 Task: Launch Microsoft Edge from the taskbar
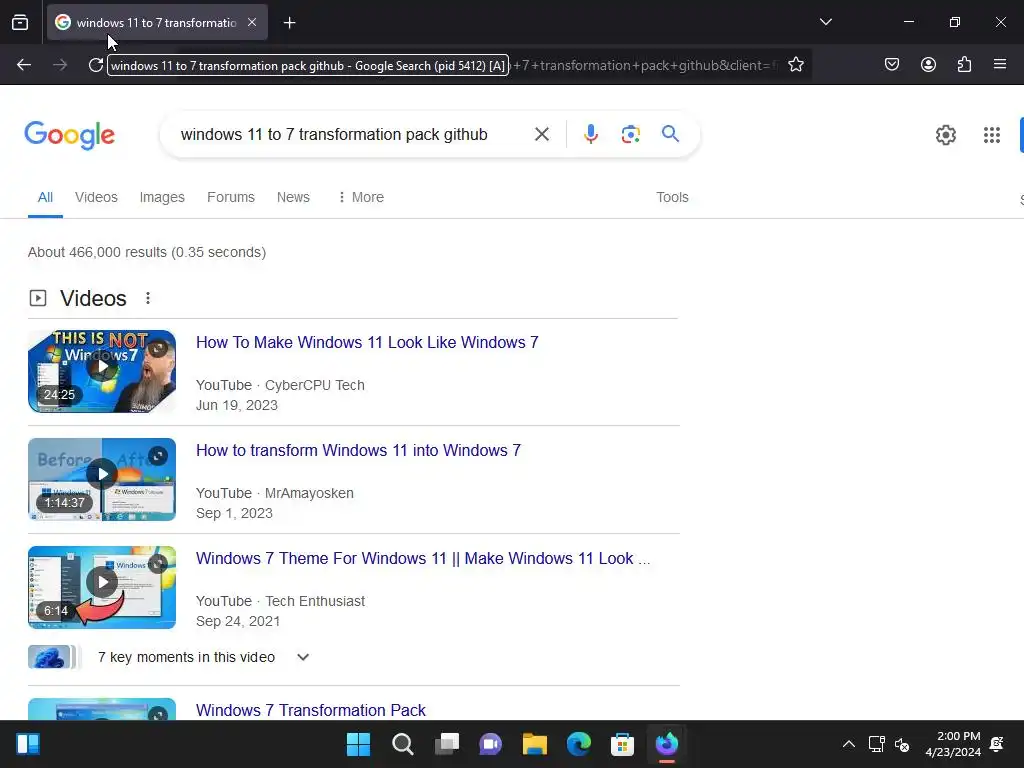coord(579,744)
